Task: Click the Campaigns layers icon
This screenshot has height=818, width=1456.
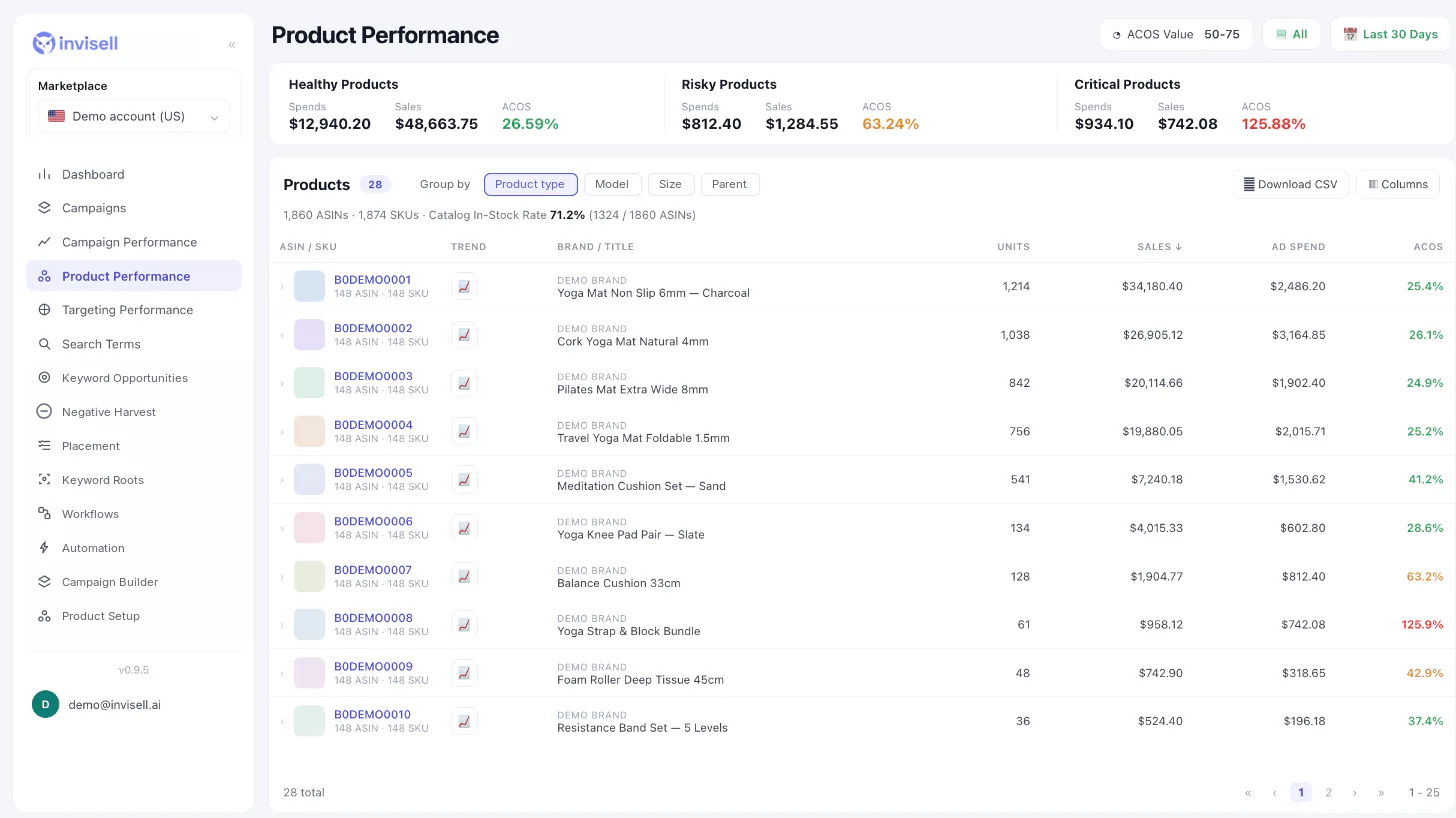Action: click(44, 208)
